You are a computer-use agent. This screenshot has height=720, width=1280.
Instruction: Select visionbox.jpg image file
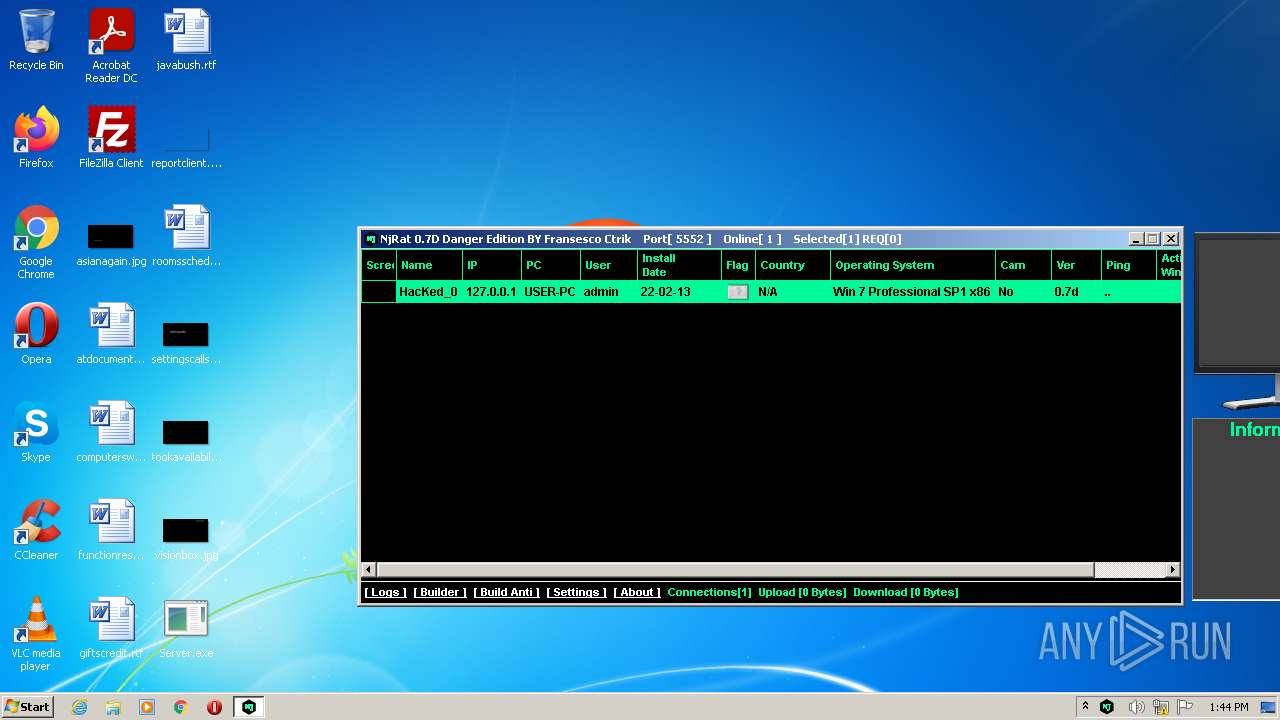pyautogui.click(x=186, y=538)
